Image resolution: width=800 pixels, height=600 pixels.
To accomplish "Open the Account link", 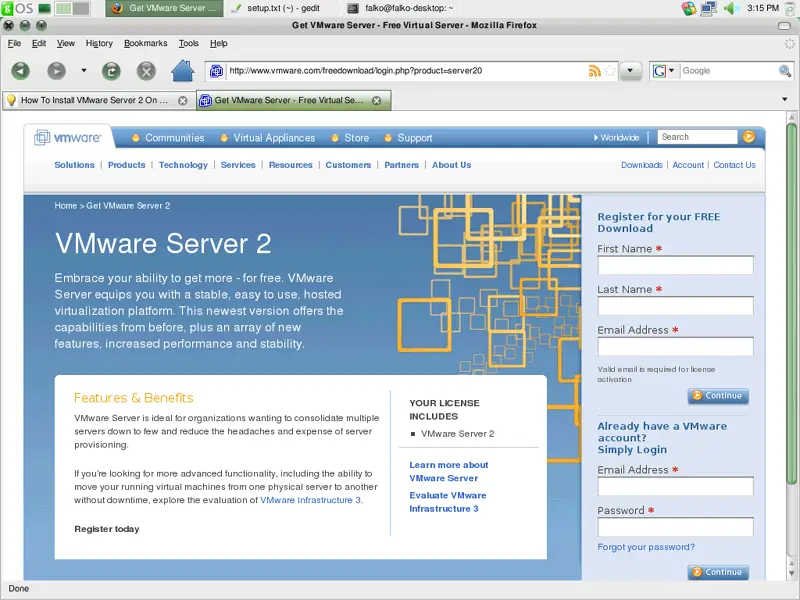I will (x=688, y=165).
